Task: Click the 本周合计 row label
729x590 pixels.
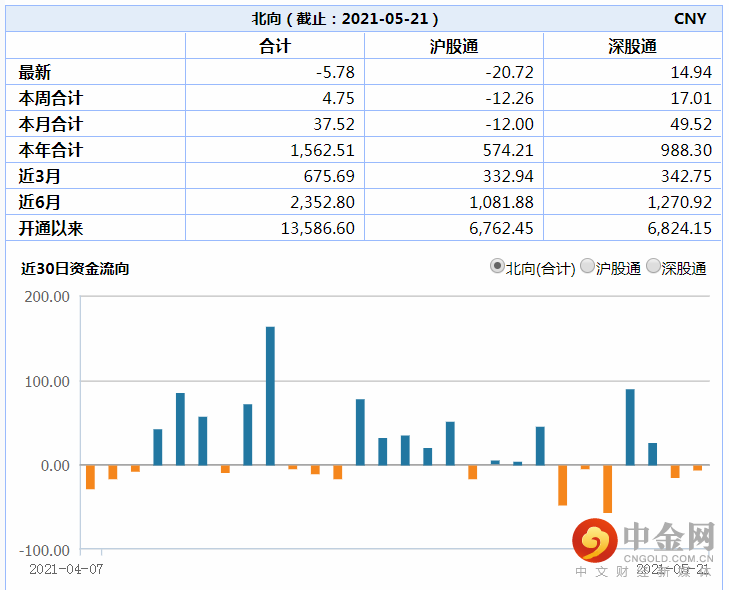Action: [x=51, y=98]
